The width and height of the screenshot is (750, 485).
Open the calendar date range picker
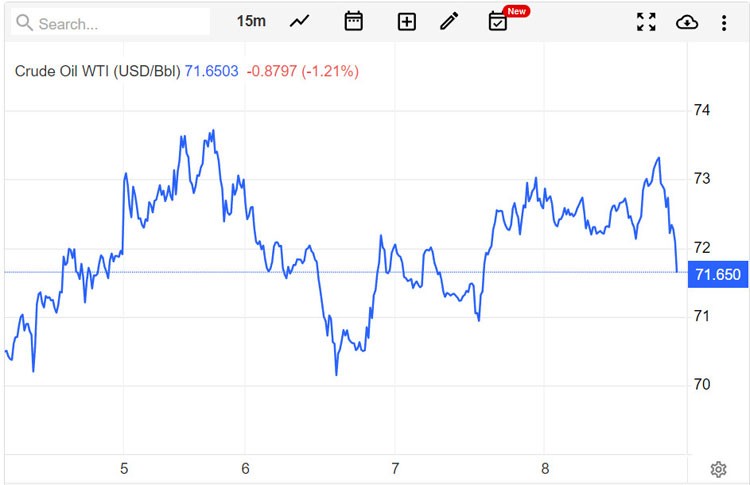click(353, 21)
